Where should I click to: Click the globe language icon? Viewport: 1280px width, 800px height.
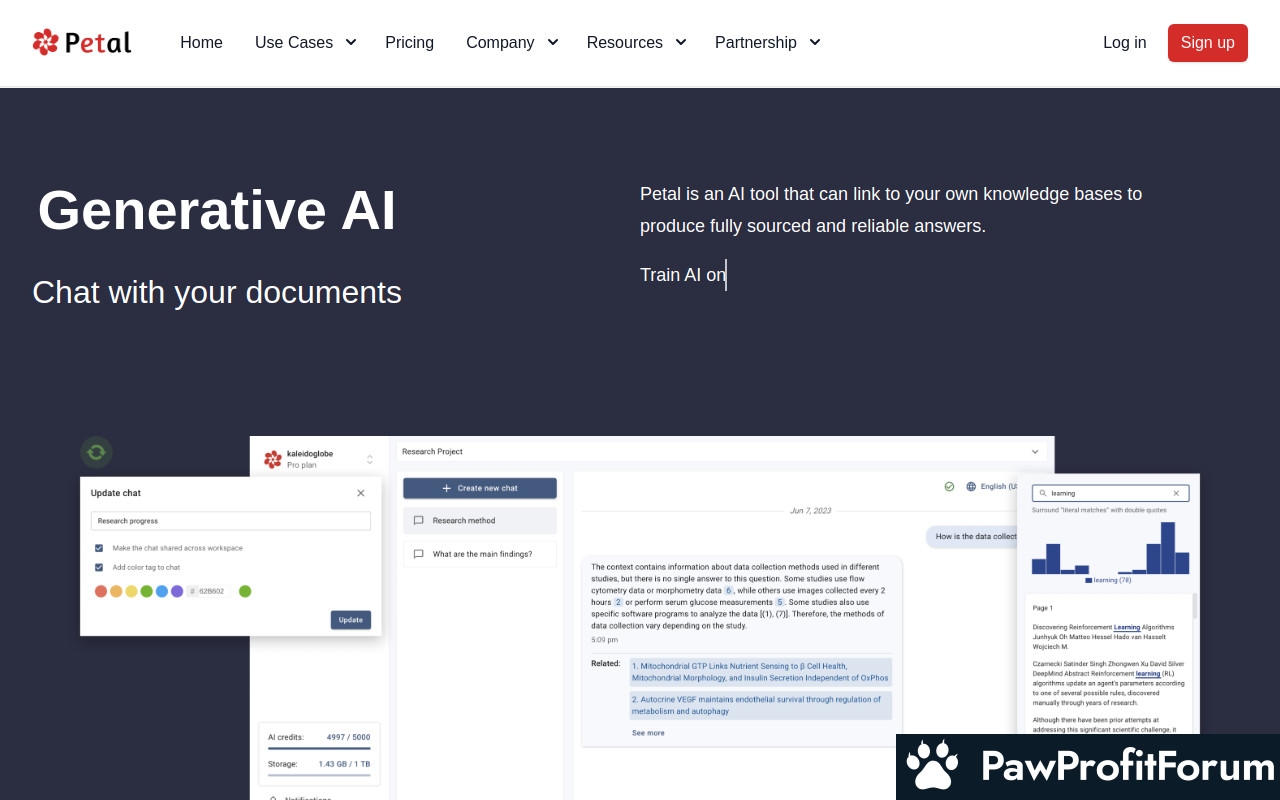coord(970,487)
